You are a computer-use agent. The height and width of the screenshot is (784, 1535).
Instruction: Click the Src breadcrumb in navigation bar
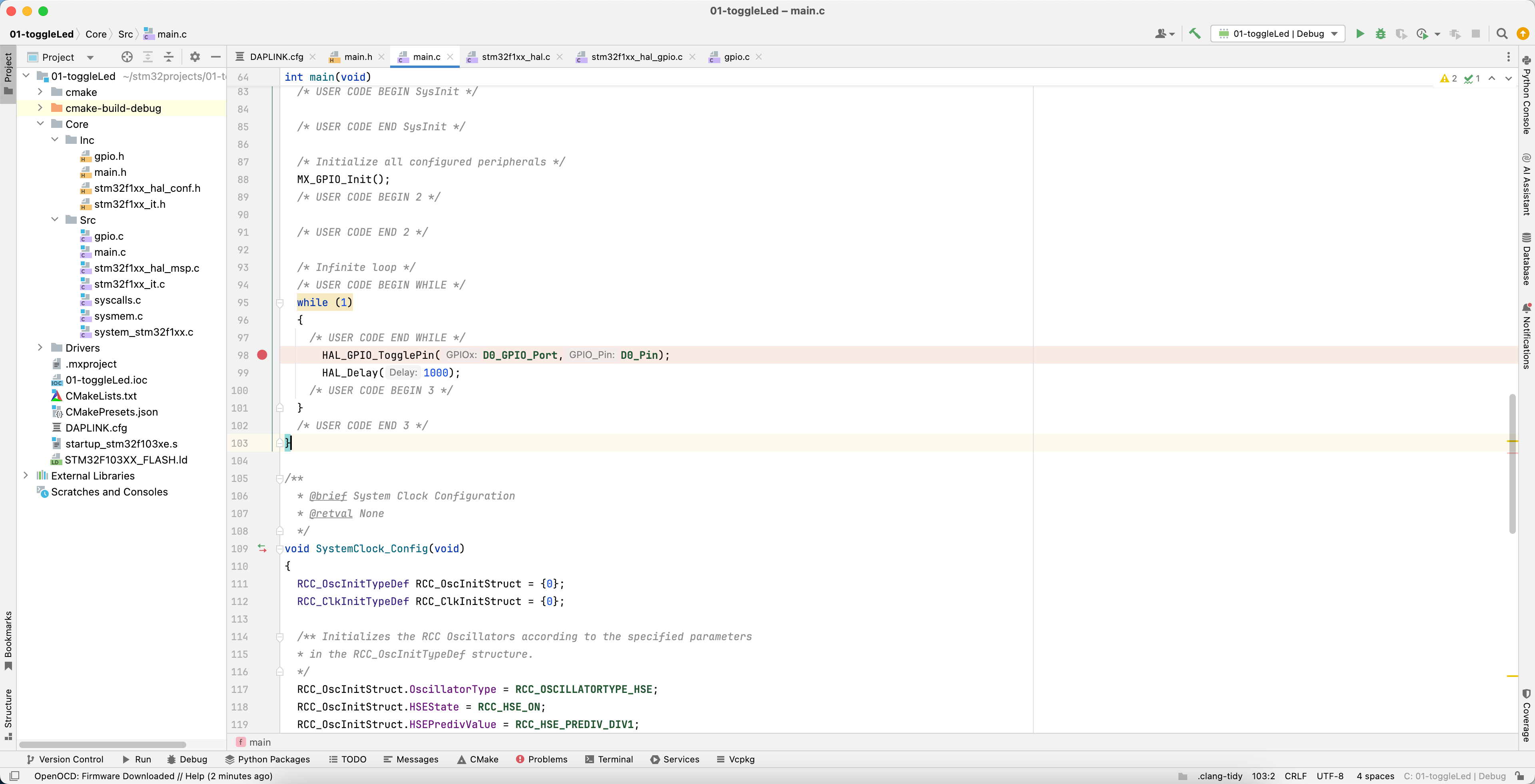point(125,34)
